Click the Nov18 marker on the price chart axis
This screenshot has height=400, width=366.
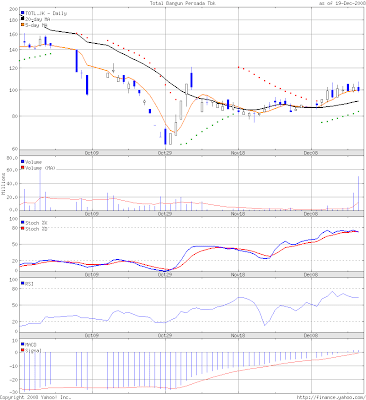(x=238, y=153)
